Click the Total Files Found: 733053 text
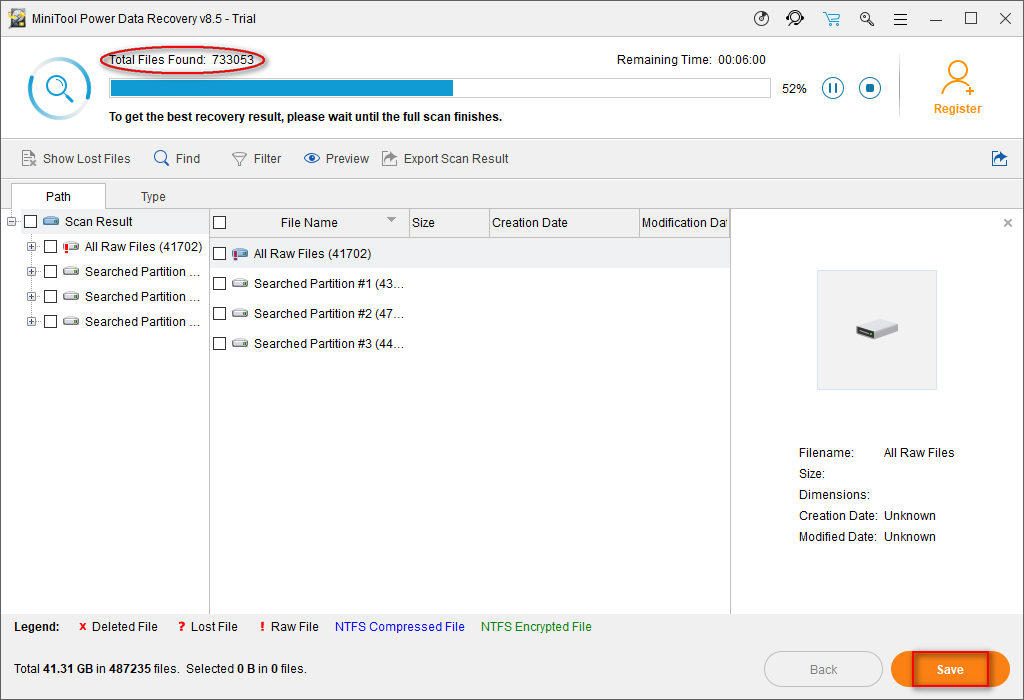 [182, 60]
